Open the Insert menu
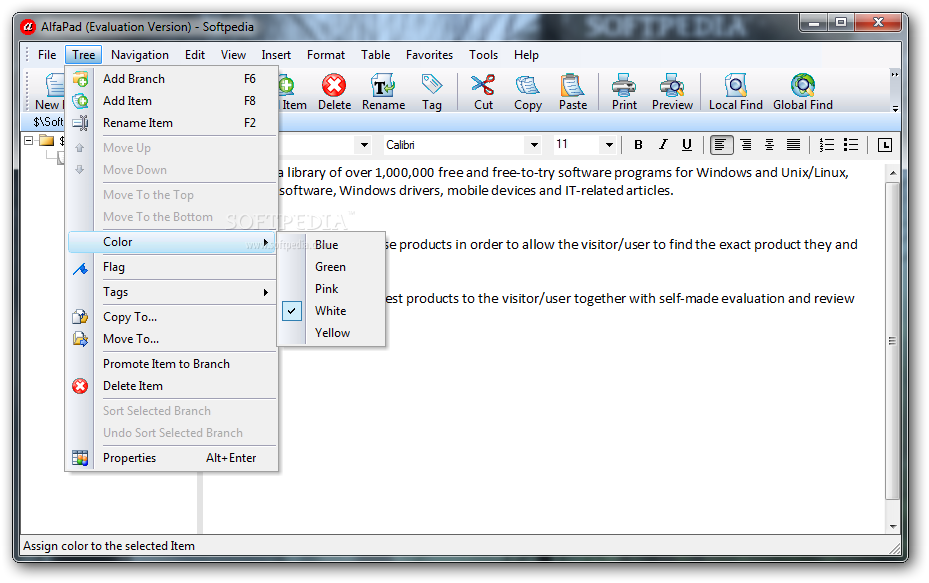The image size is (929, 583). click(276, 55)
